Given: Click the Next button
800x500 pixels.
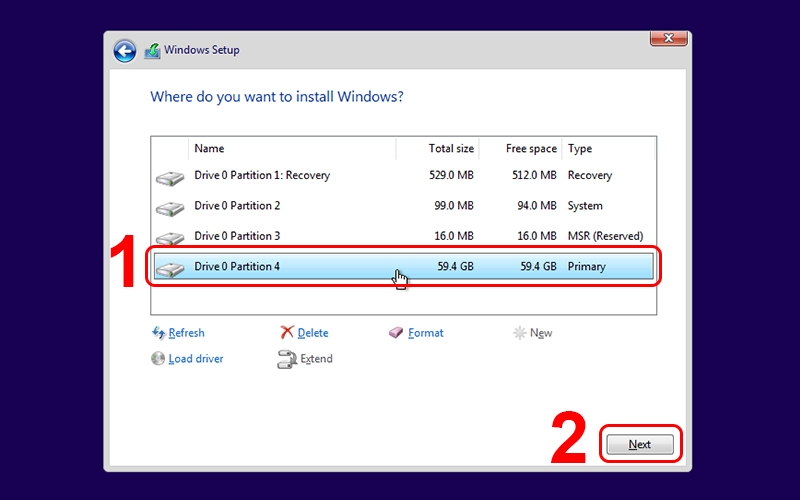Looking at the screenshot, I should point(640,444).
